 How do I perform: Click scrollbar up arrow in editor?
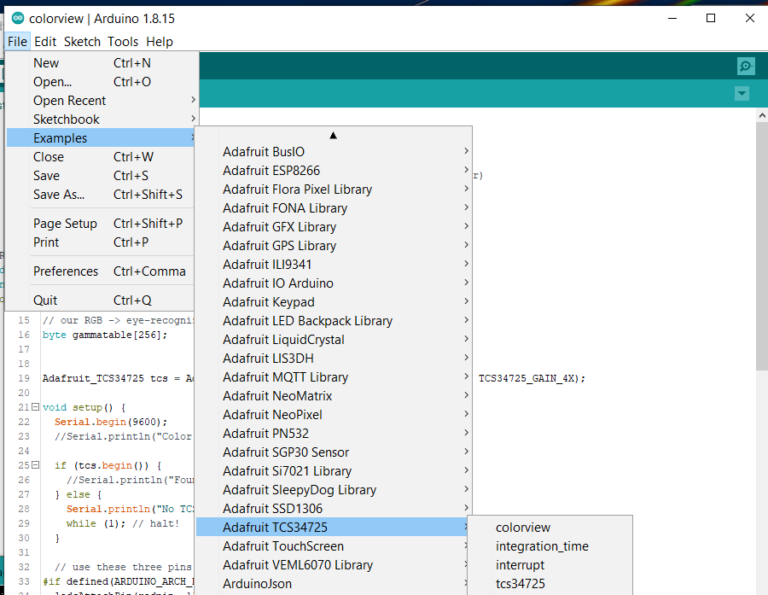coord(762,116)
